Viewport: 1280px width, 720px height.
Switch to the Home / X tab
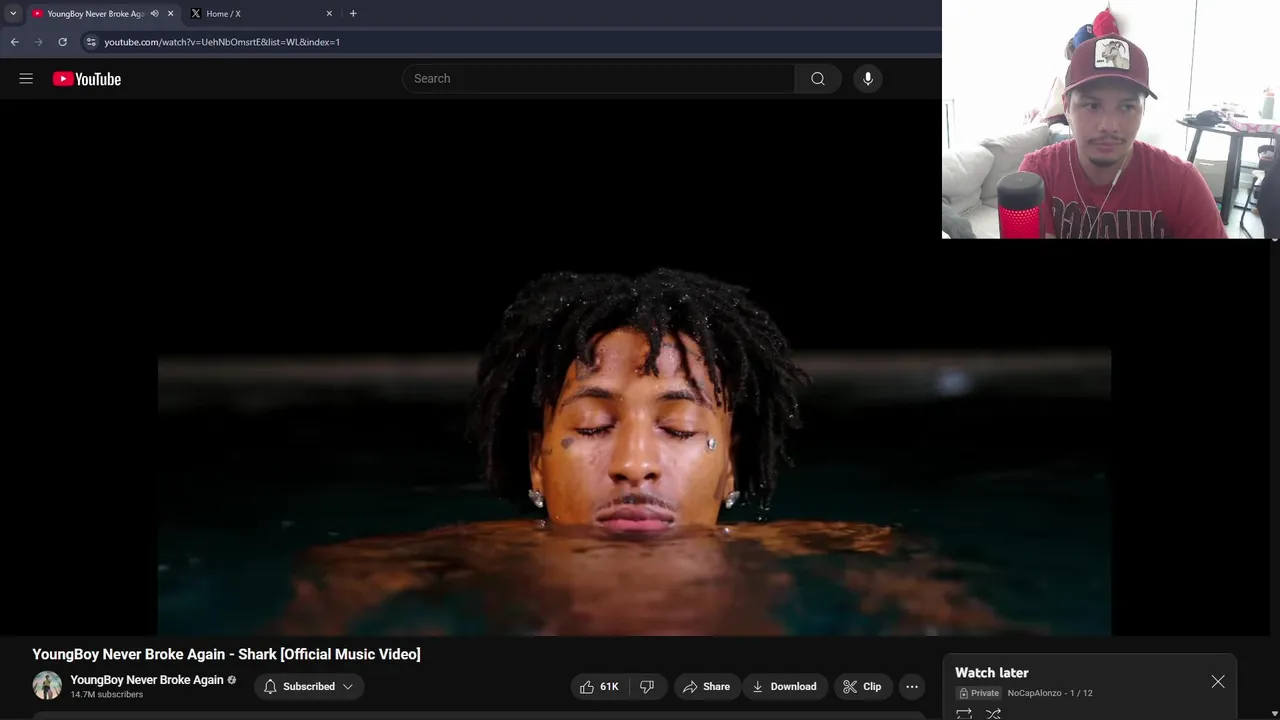260,14
